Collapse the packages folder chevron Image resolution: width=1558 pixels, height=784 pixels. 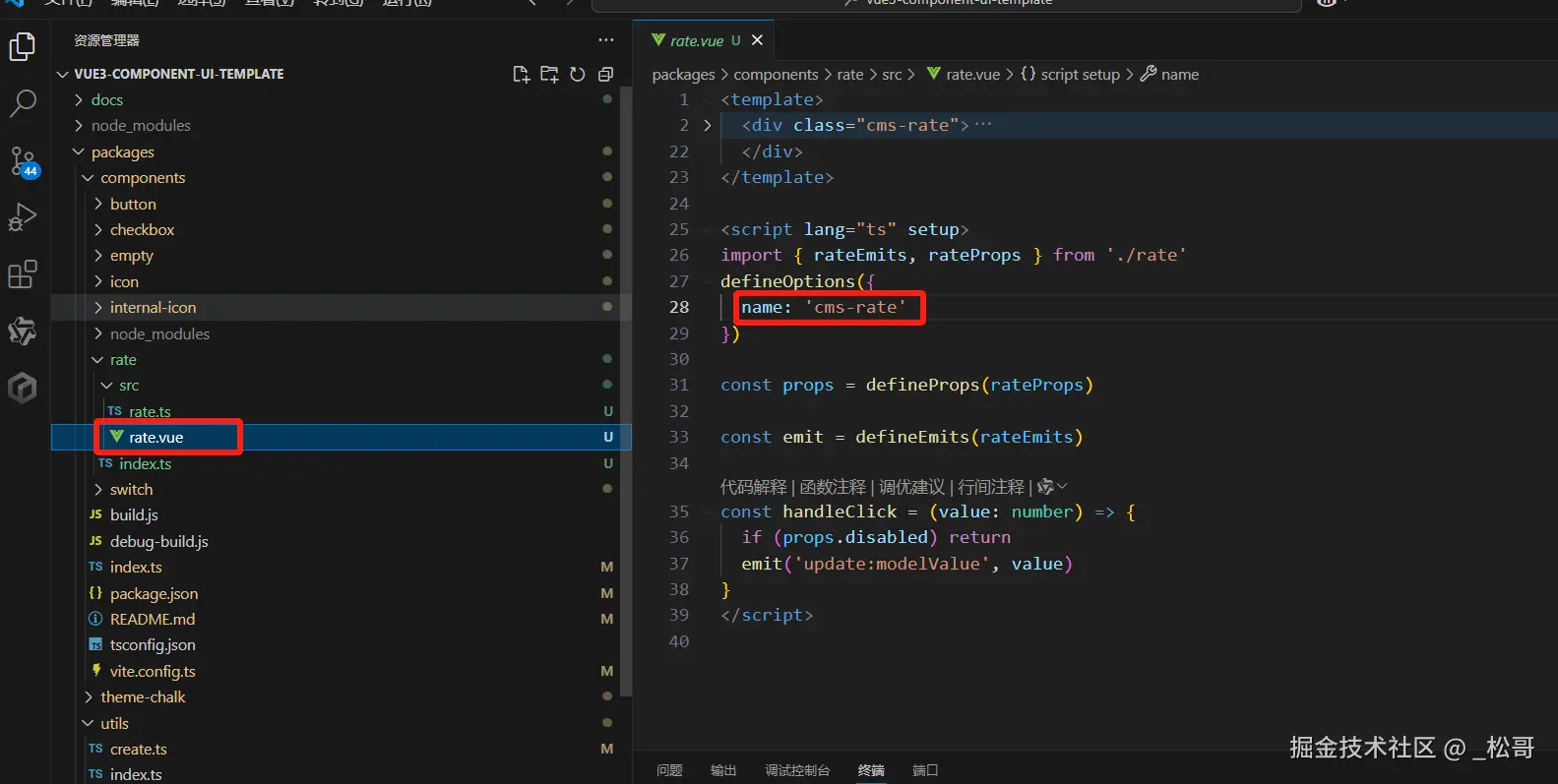coord(79,151)
